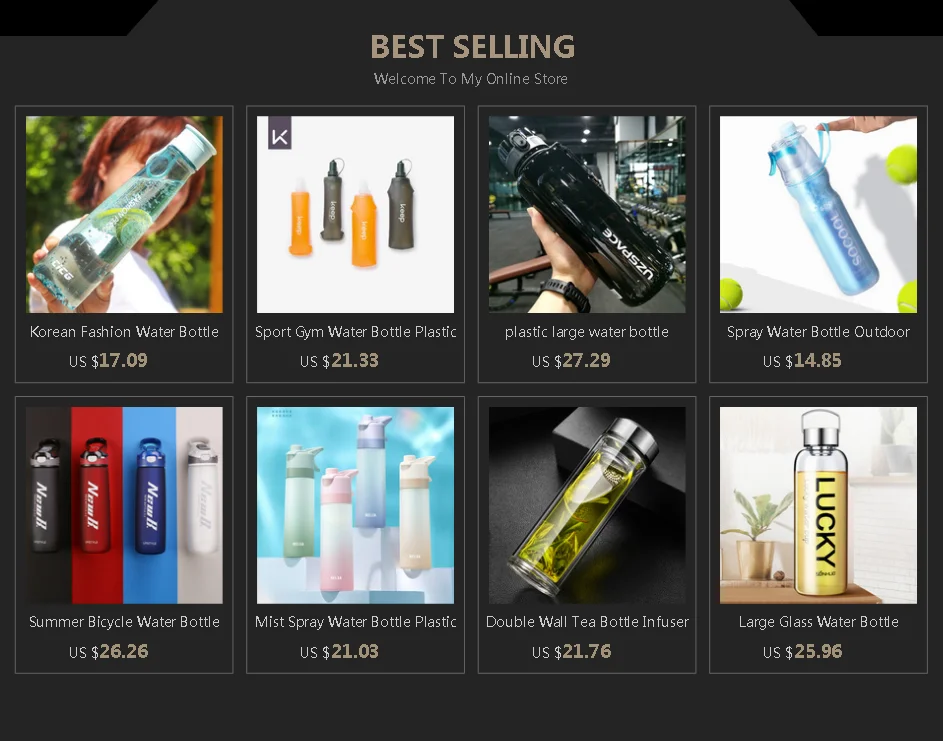This screenshot has height=741, width=943.
Task: Select 'Spray Water Bottle Outdoor' title
Action: coord(819,331)
